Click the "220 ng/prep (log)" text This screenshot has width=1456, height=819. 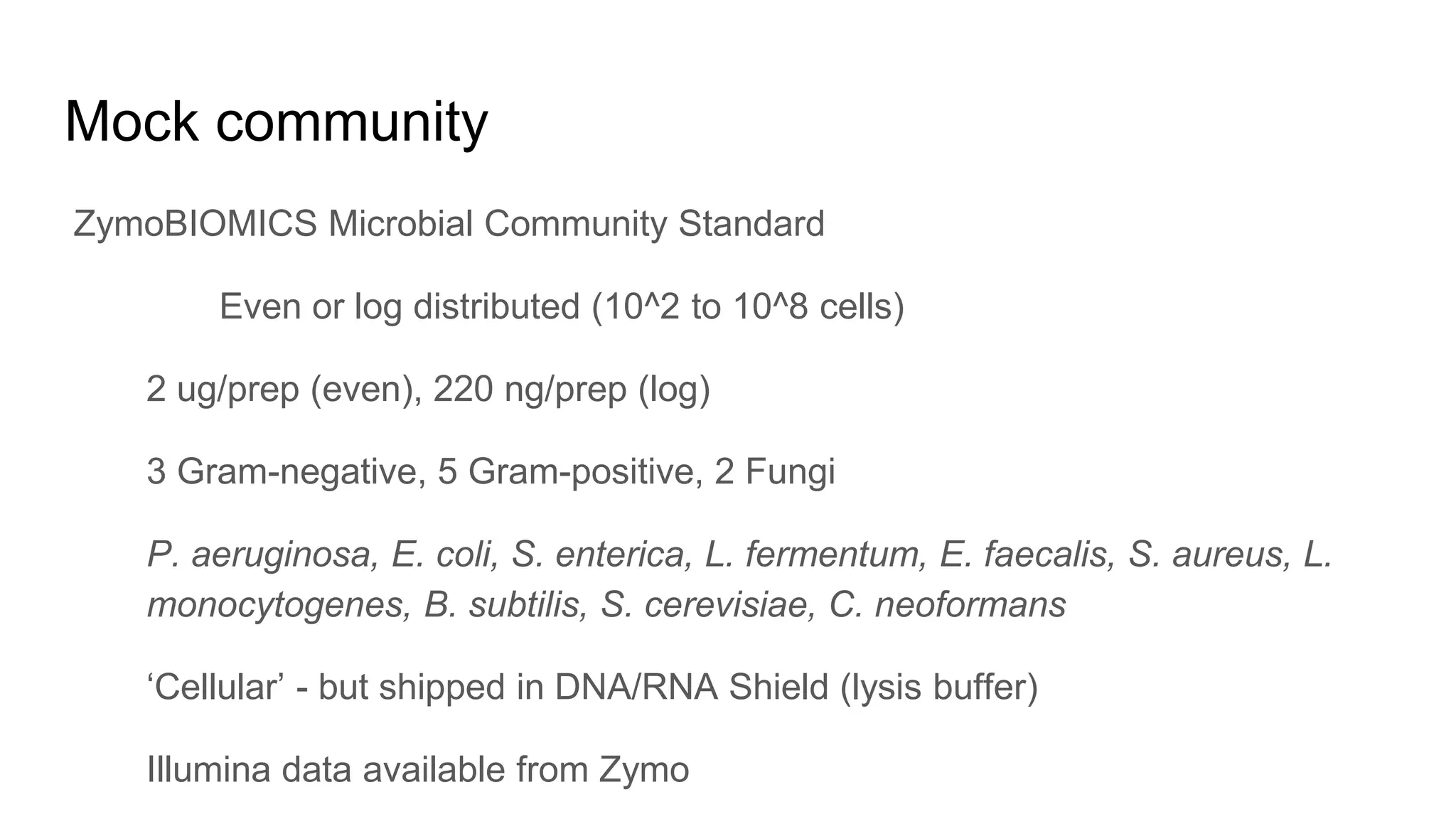pyautogui.click(x=572, y=390)
